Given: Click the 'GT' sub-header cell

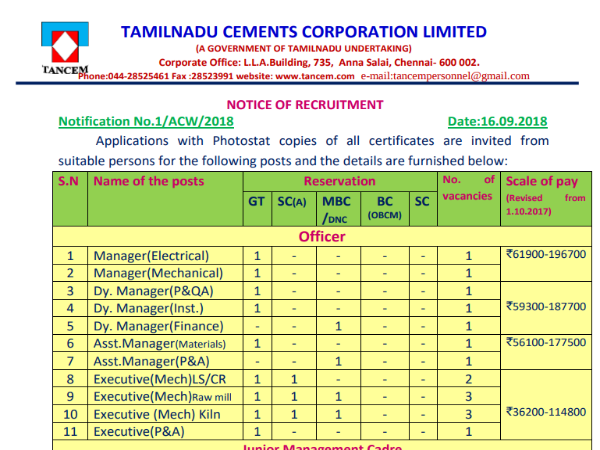Looking at the screenshot, I should [x=257, y=209].
